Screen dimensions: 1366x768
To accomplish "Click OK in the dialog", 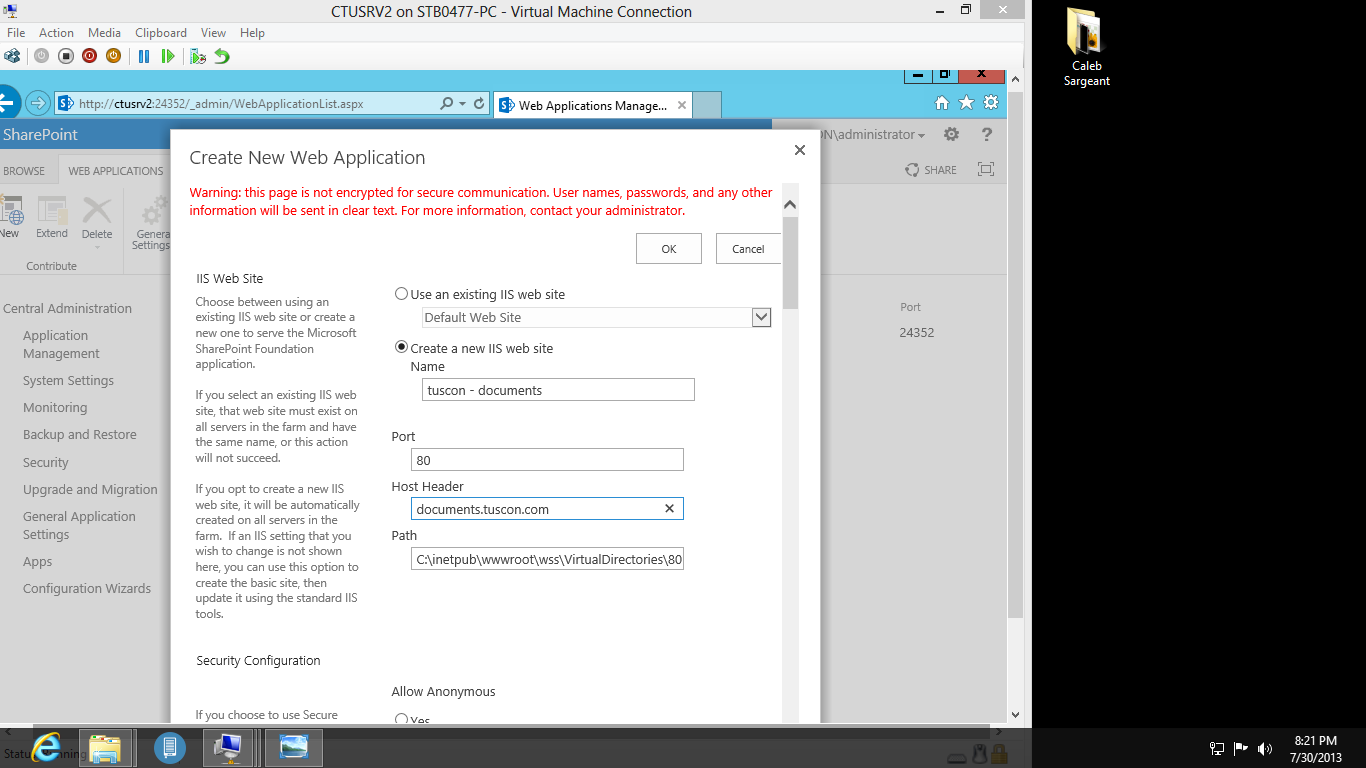I will 669,249.
